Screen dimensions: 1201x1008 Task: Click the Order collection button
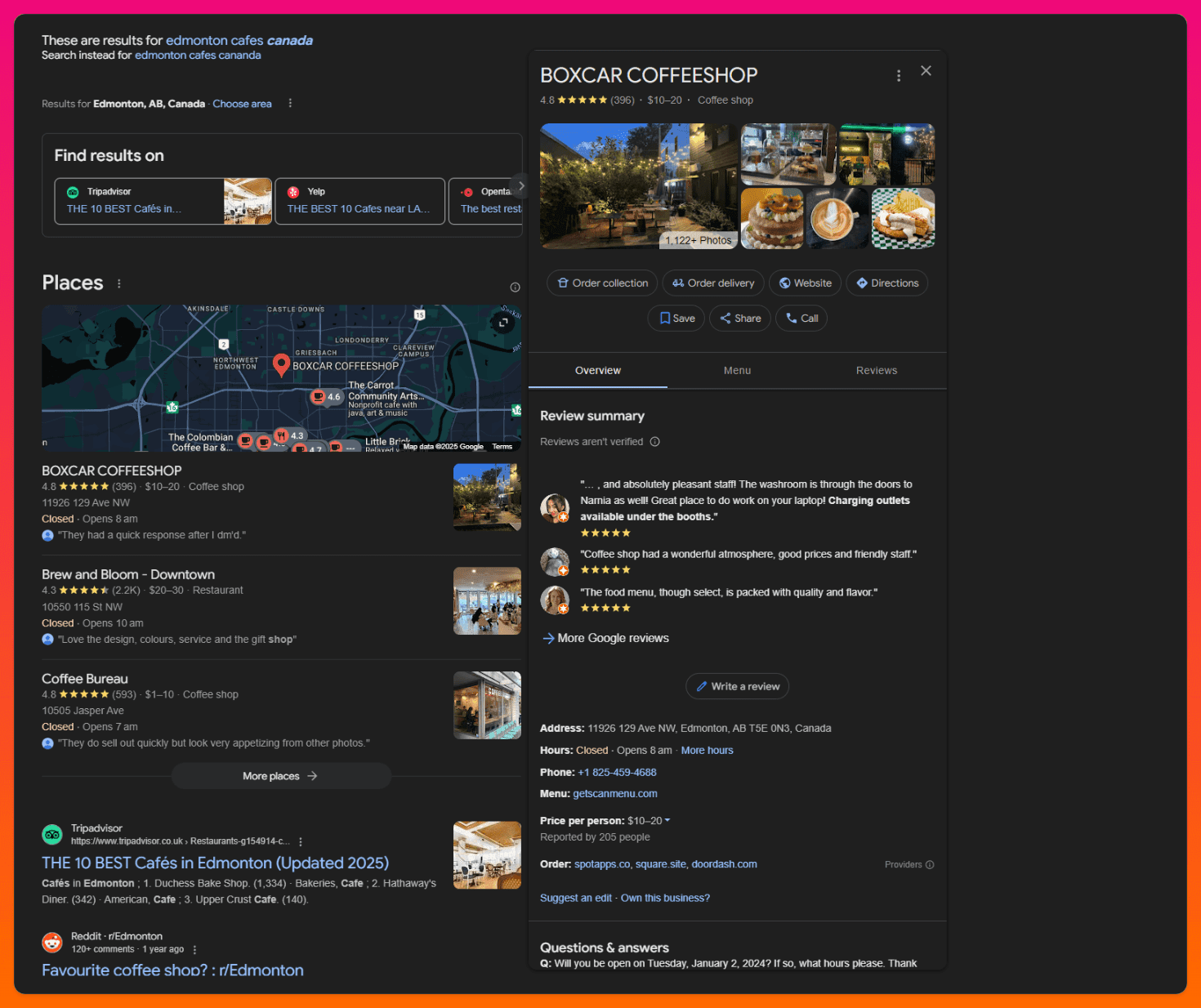602,283
